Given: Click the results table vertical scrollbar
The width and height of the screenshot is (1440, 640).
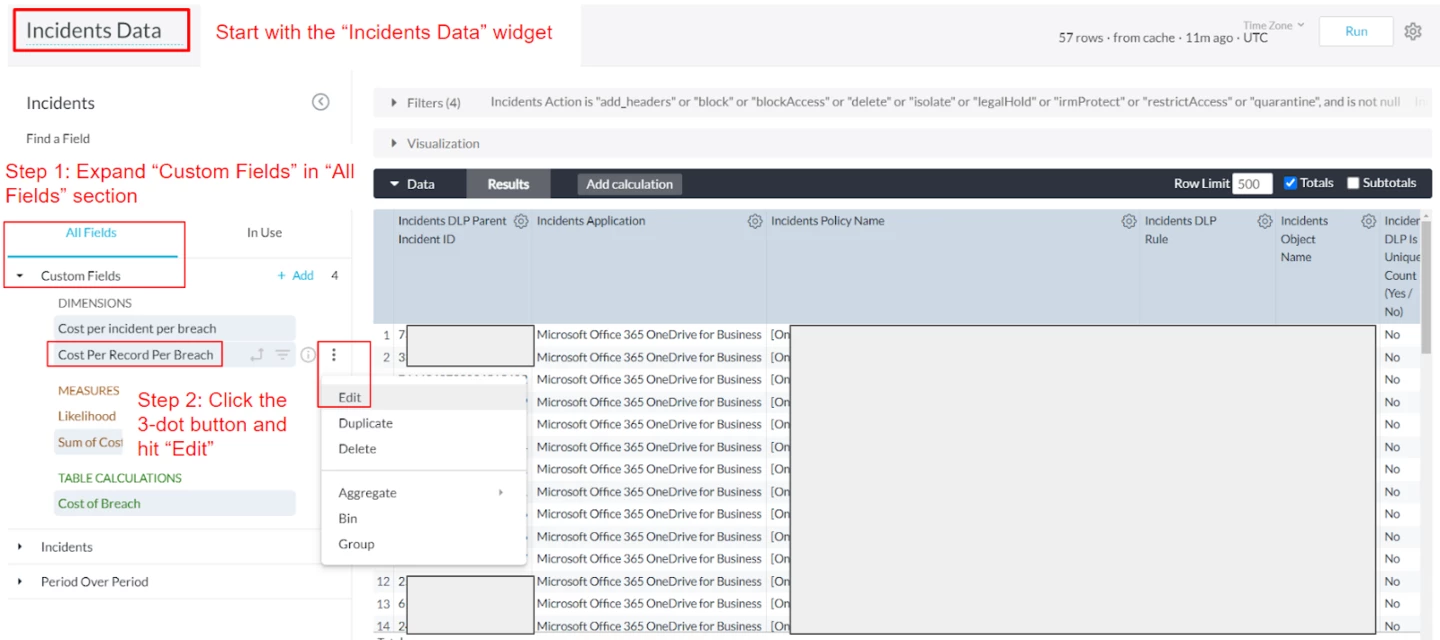Looking at the screenshot, I should (x=1426, y=288).
